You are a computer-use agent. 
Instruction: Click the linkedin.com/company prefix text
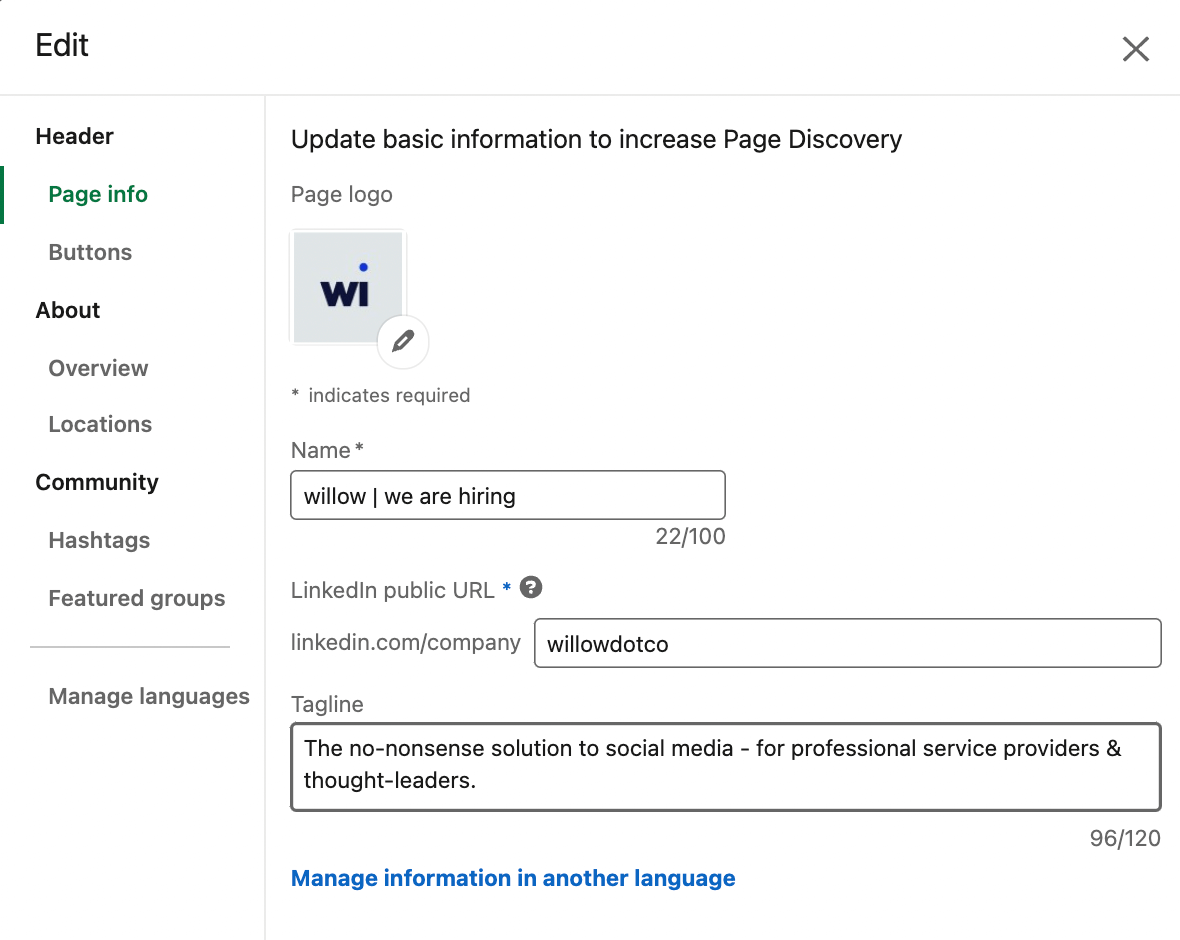coord(406,643)
